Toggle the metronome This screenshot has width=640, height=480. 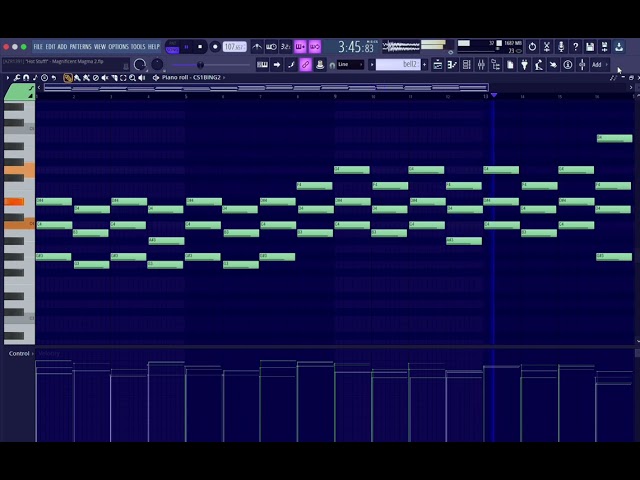click(x=257, y=47)
